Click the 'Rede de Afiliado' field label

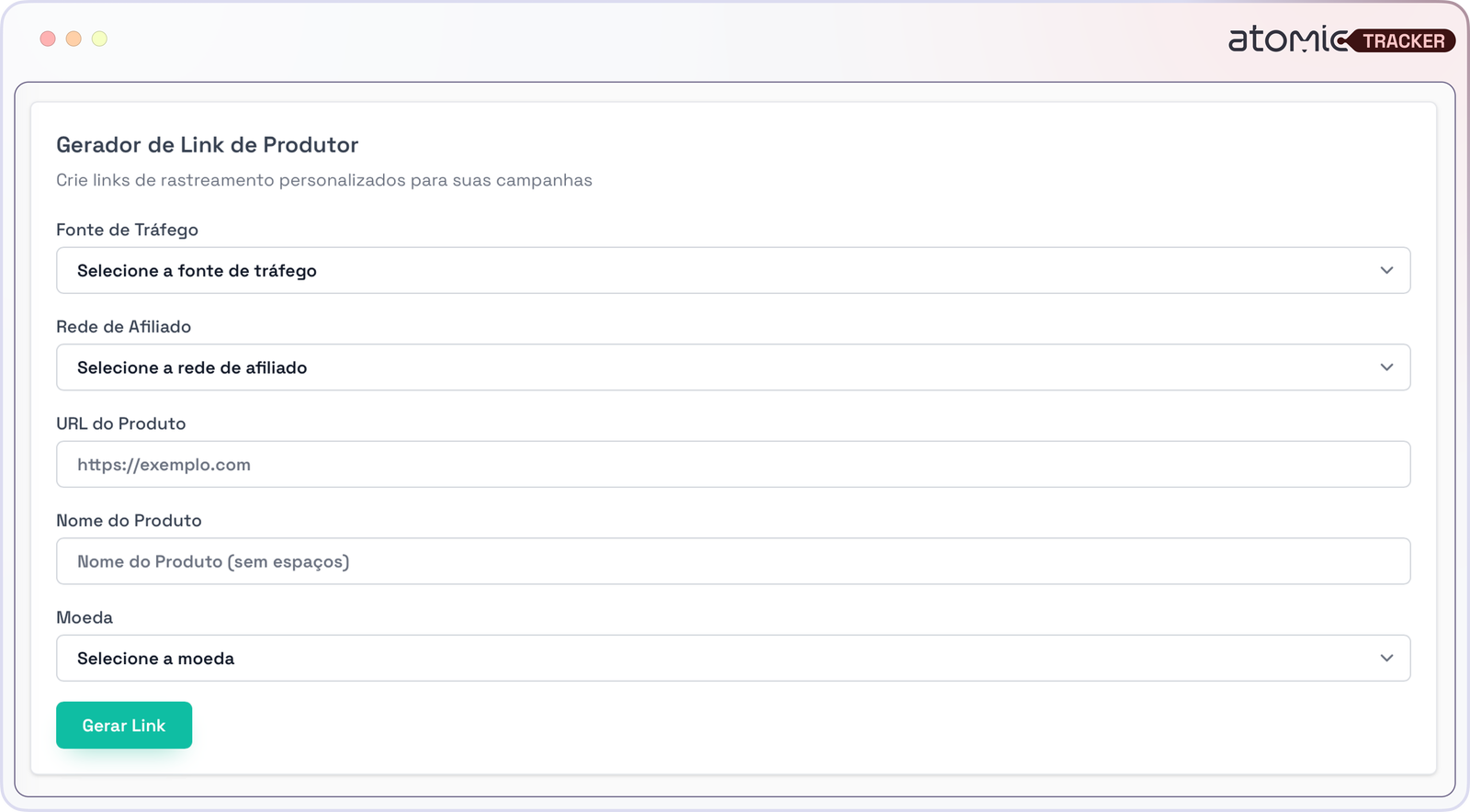coord(123,327)
